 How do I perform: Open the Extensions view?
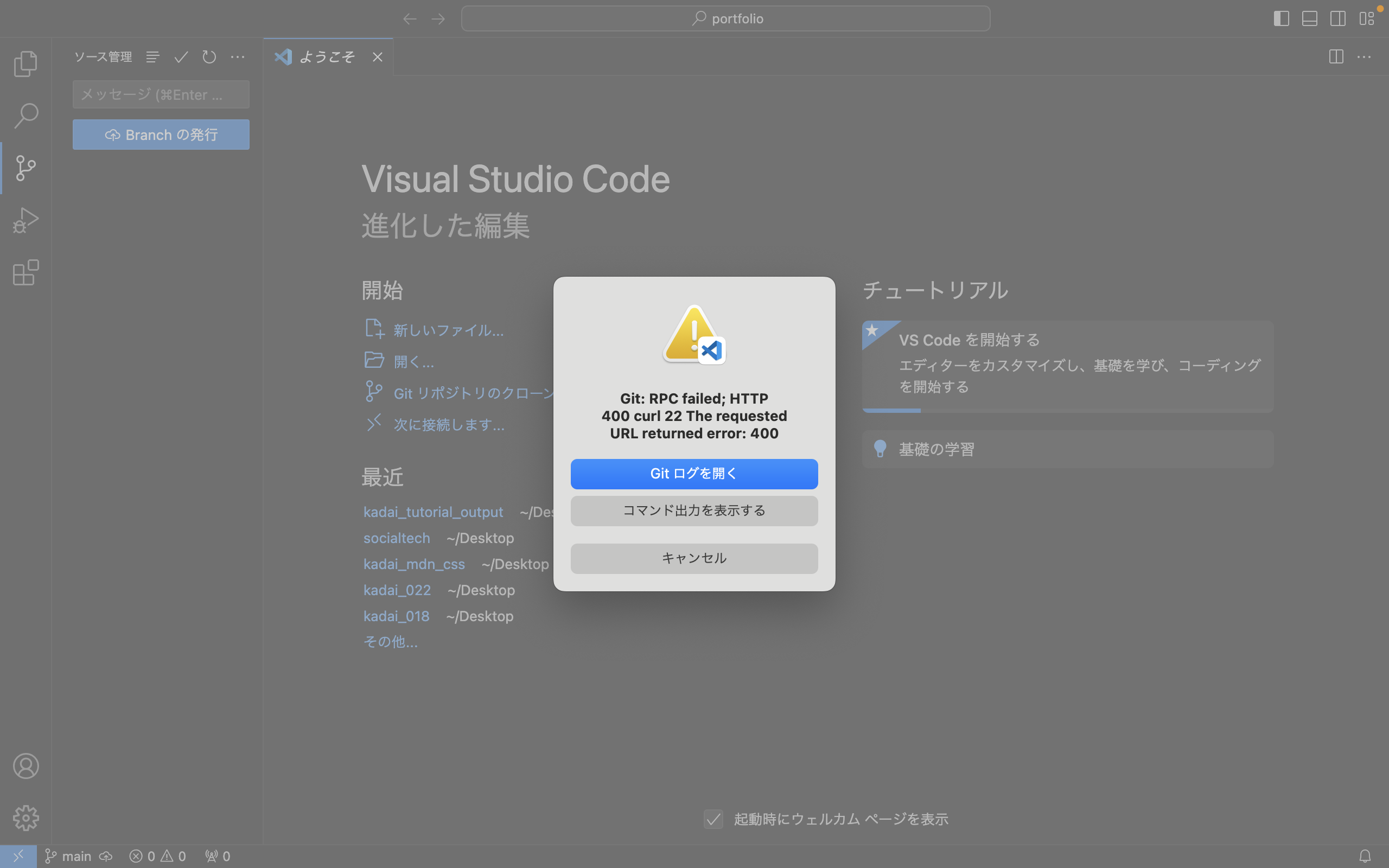(x=26, y=272)
